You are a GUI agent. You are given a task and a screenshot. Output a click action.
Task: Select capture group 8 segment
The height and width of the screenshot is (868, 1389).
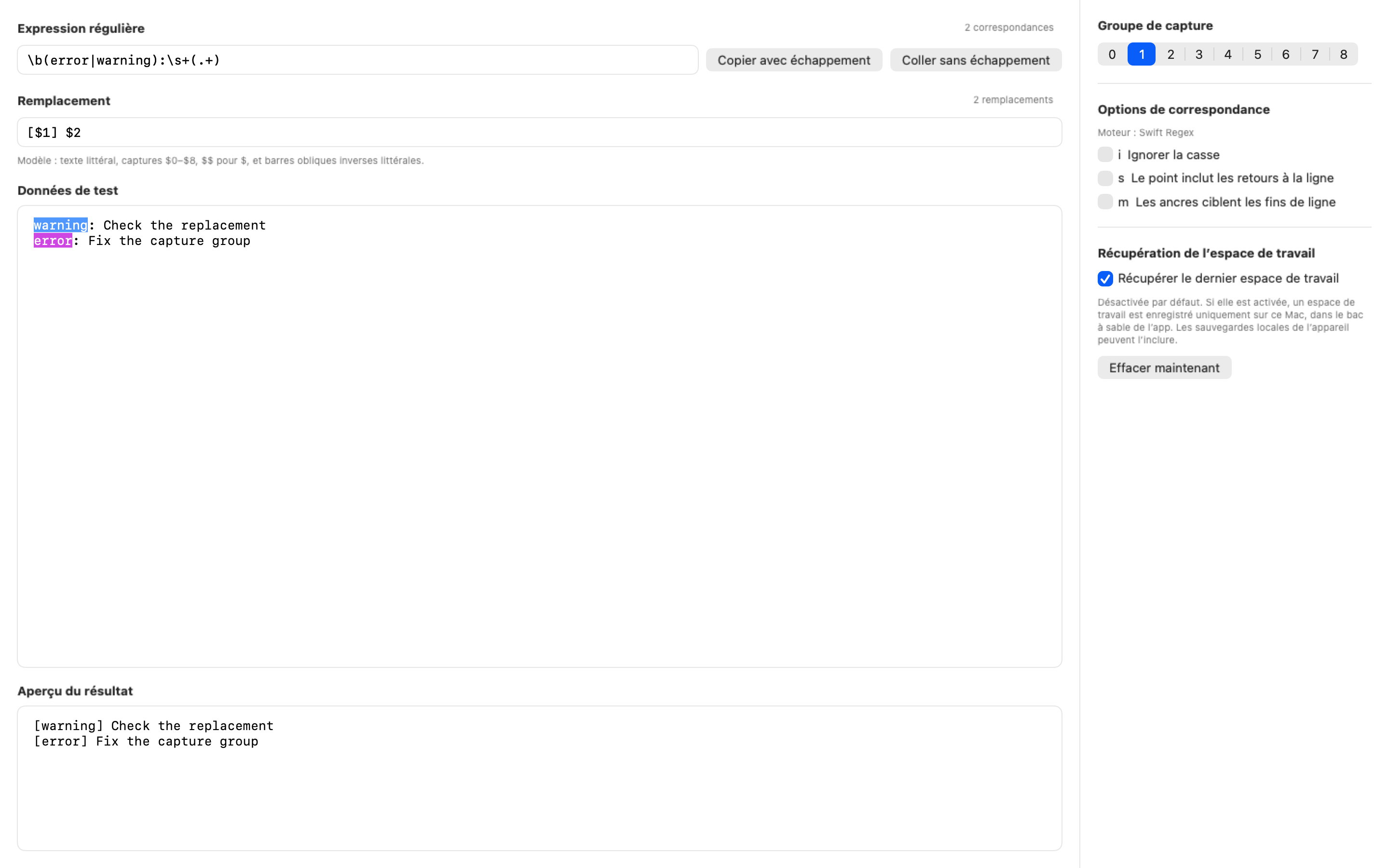1344,54
